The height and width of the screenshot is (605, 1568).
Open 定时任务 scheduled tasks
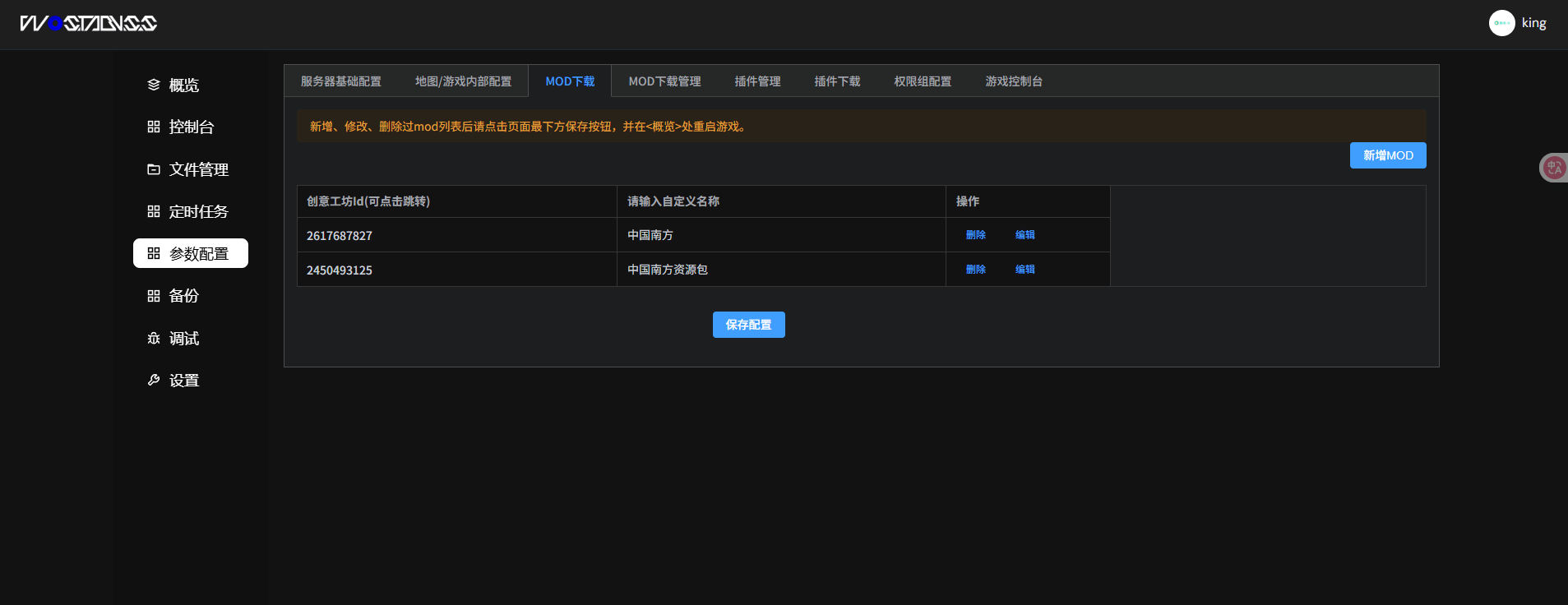click(x=191, y=211)
